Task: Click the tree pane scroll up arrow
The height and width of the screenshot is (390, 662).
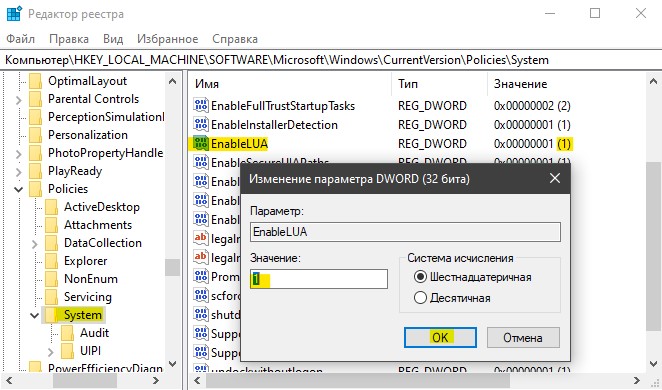Action: 172,81
